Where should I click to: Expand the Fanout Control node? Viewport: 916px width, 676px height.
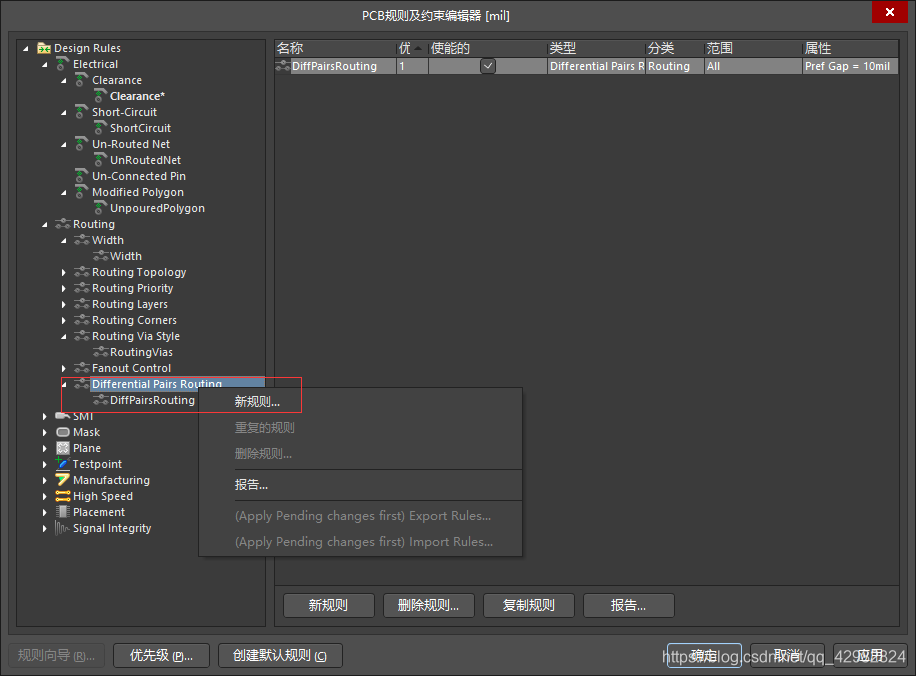pos(64,368)
